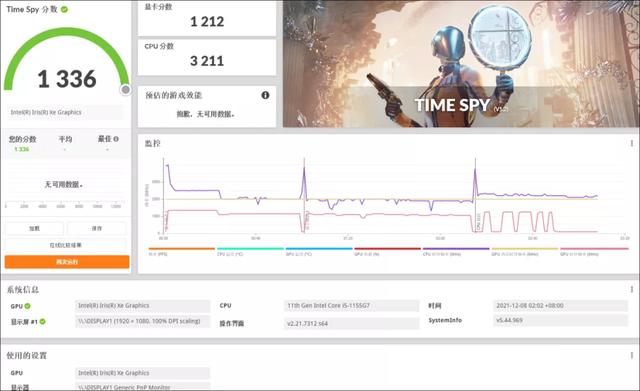Toggle the red GPU 负载 (%) legend line
This screenshot has height=391, width=640.
tap(387, 251)
